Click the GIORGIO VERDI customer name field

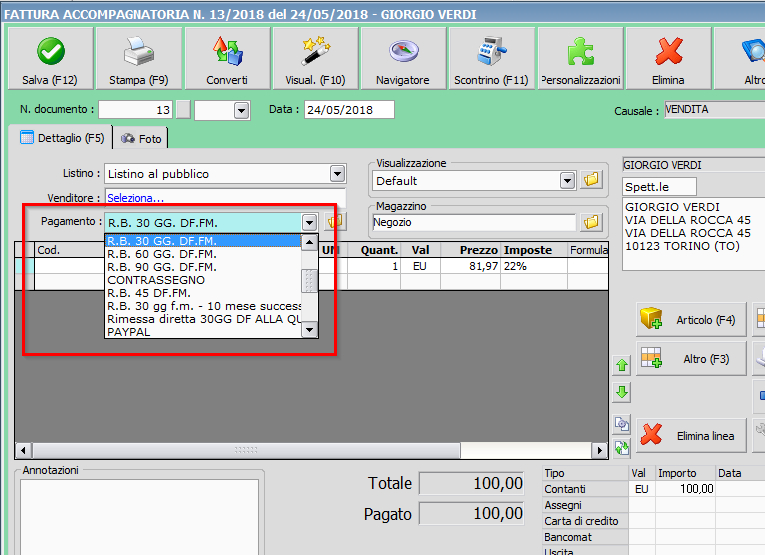tap(694, 165)
